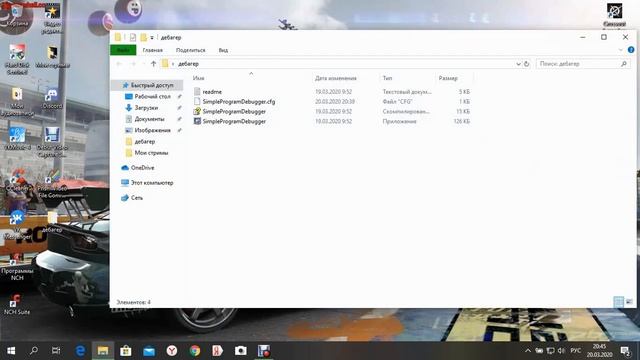Open notification center icon
The width and height of the screenshot is (640, 360).
pyautogui.click(x=624, y=351)
